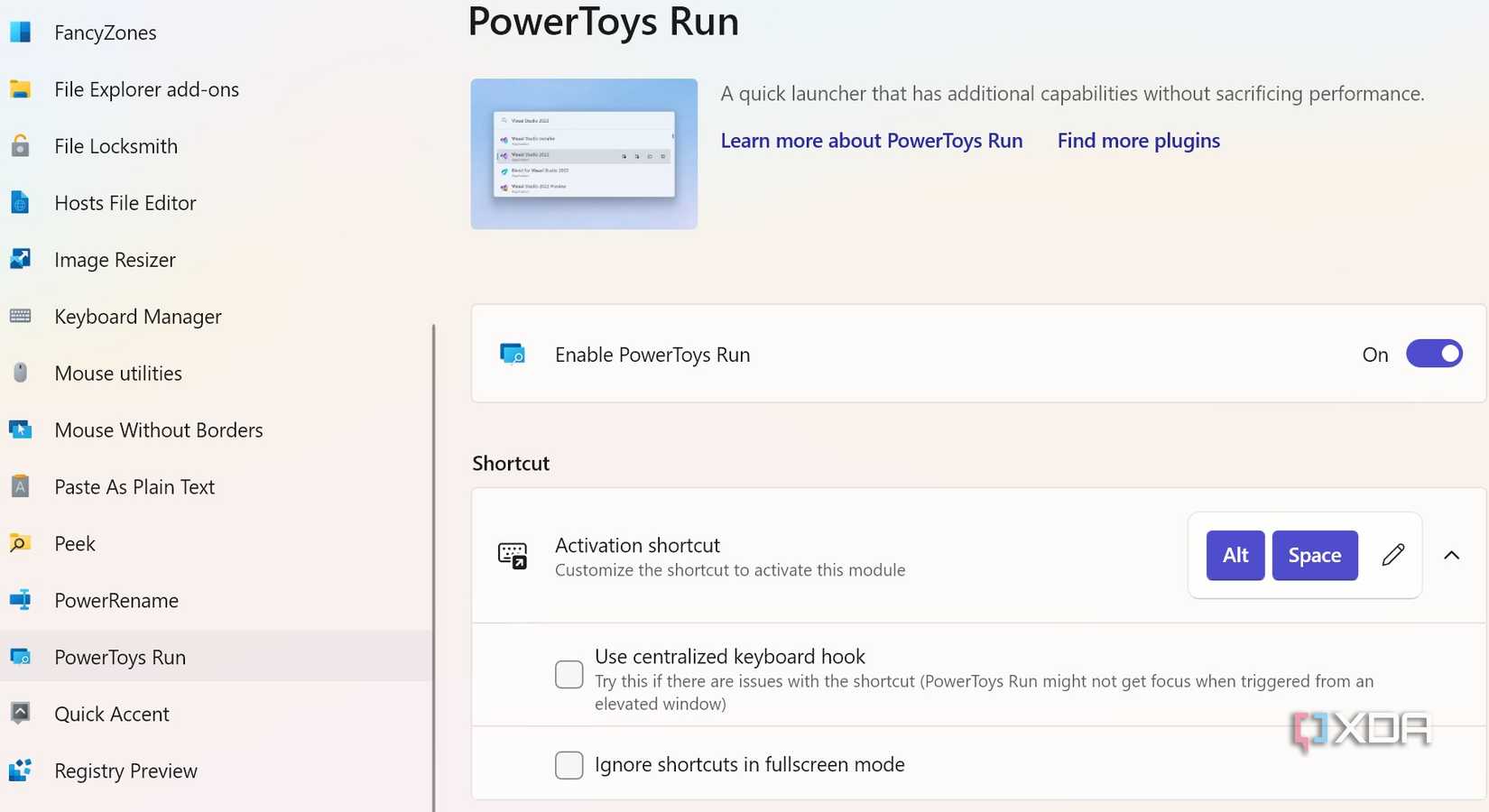Collapse the Activation shortcut section
This screenshot has width=1489, height=812.
[1451, 555]
